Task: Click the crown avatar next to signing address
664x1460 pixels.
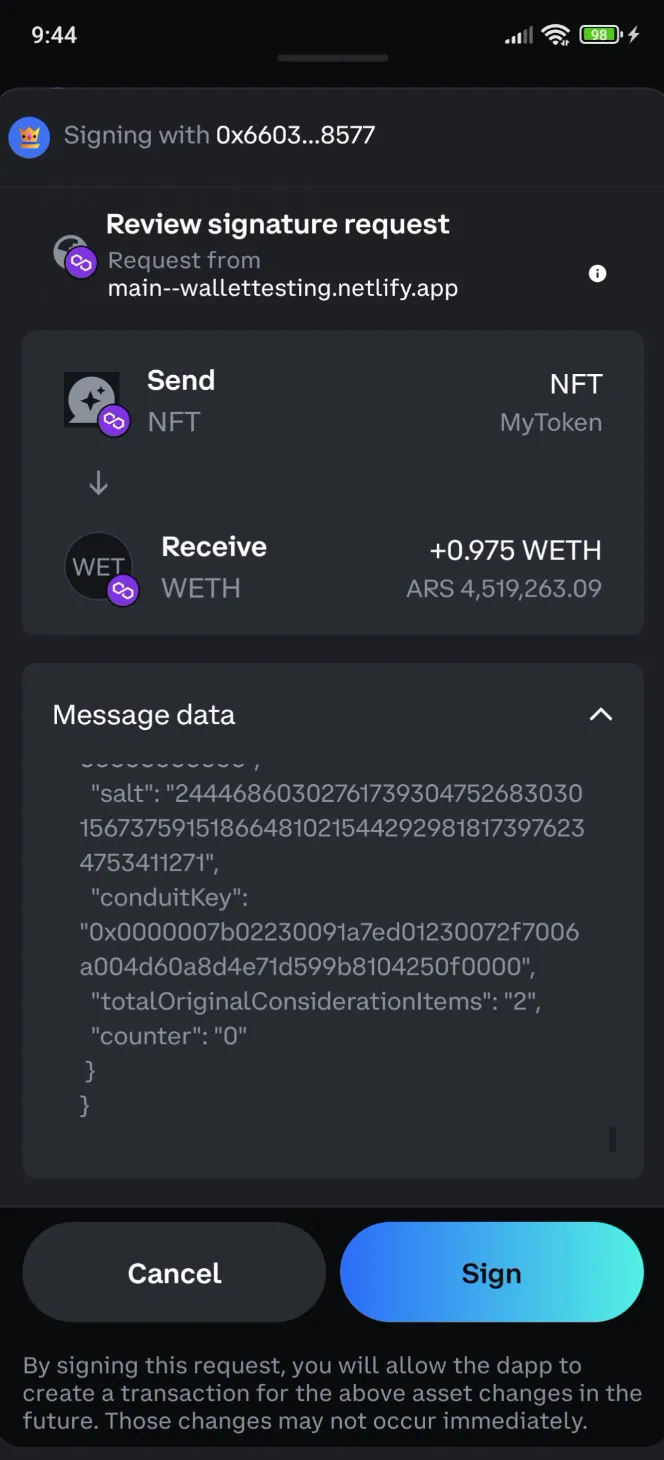Action: click(x=29, y=136)
